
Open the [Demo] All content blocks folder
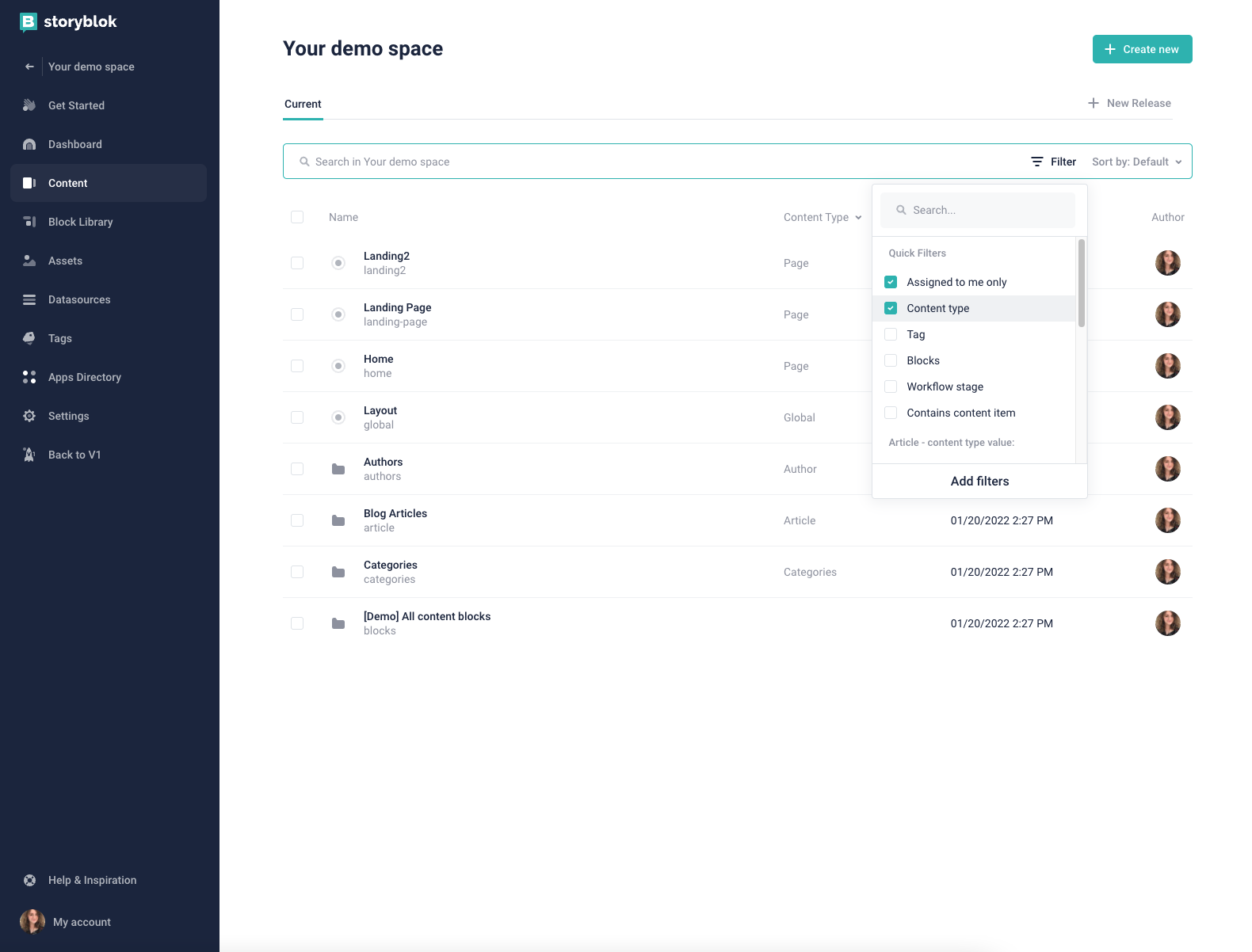427,616
